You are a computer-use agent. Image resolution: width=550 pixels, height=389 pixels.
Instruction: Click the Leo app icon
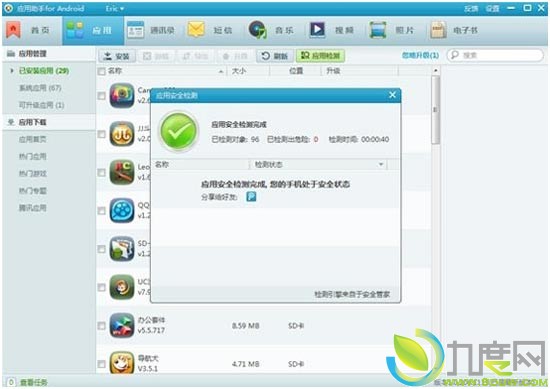122,172
